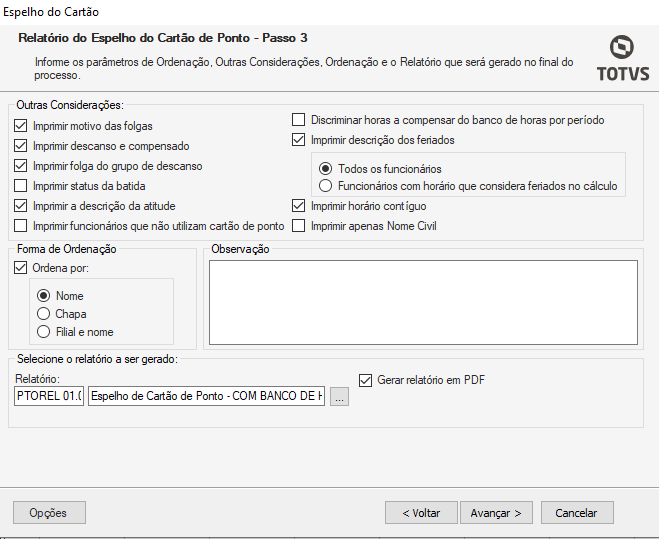Choose Filial e nome sorting option

pyautogui.click(x=43, y=332)
